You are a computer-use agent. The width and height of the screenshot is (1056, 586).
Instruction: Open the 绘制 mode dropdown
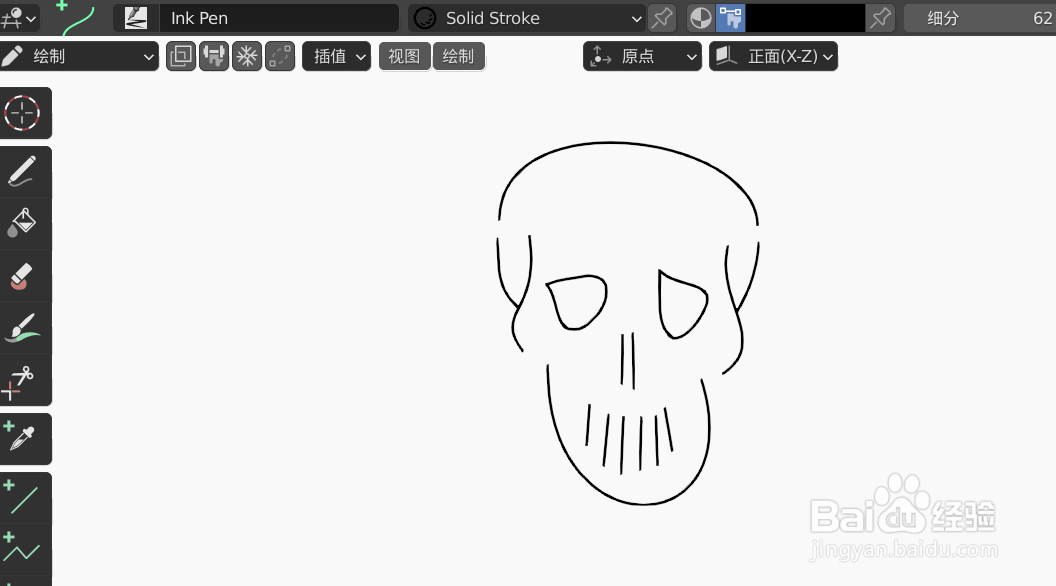(79, 57)
